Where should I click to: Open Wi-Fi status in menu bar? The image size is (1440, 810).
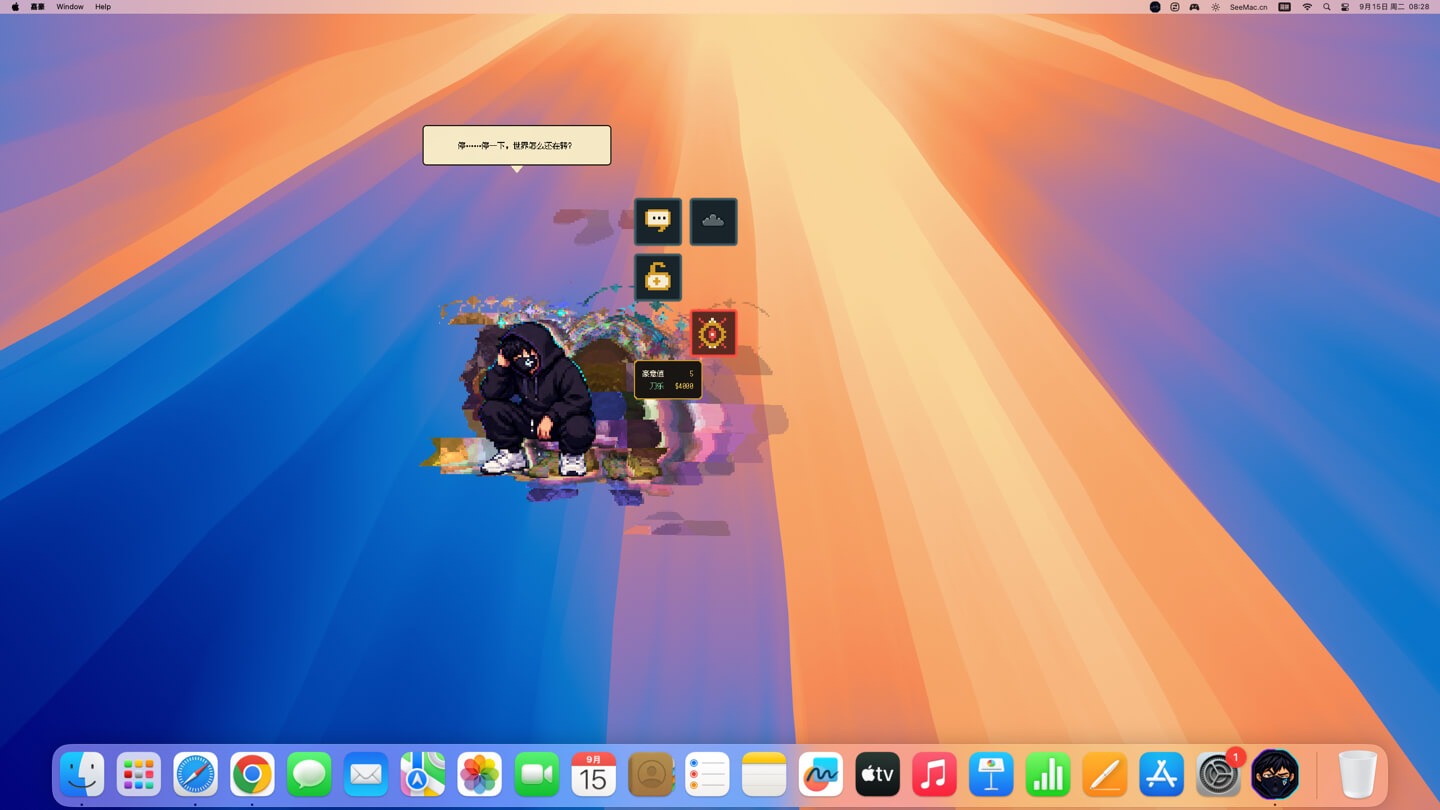click(x=1307, y=7)
